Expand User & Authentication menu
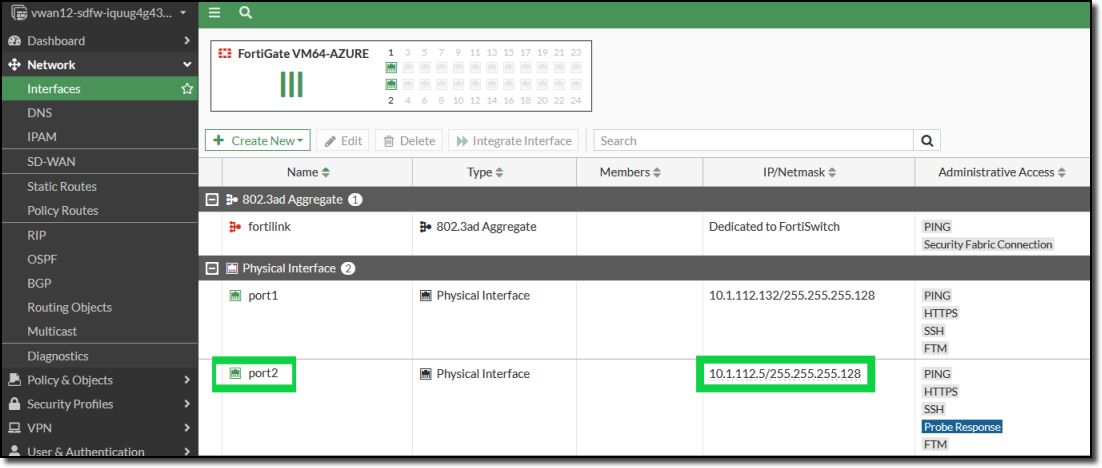Image resolution: width=1102 pixels, height=468 pixels. 98,452
